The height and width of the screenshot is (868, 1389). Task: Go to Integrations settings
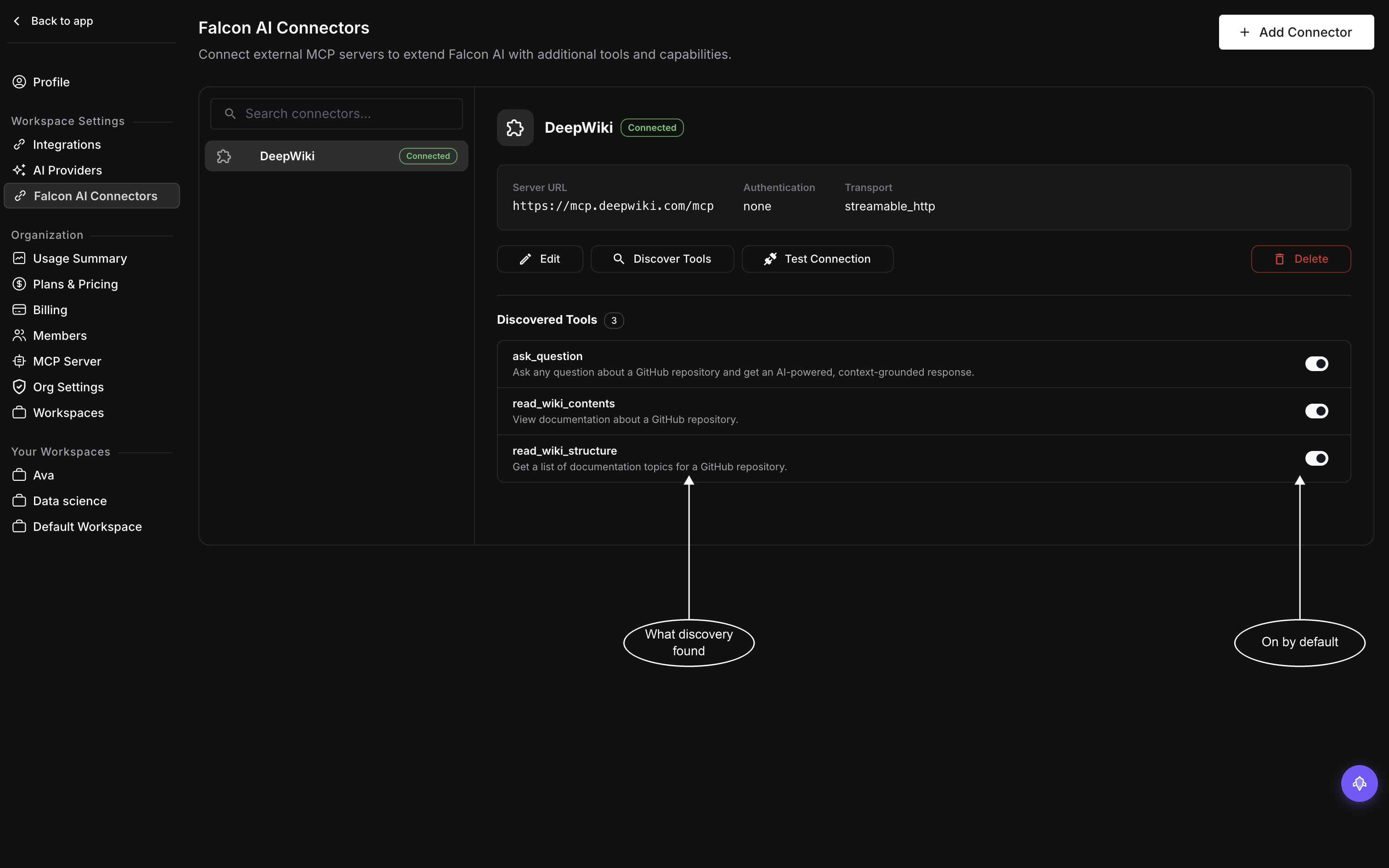92,145
